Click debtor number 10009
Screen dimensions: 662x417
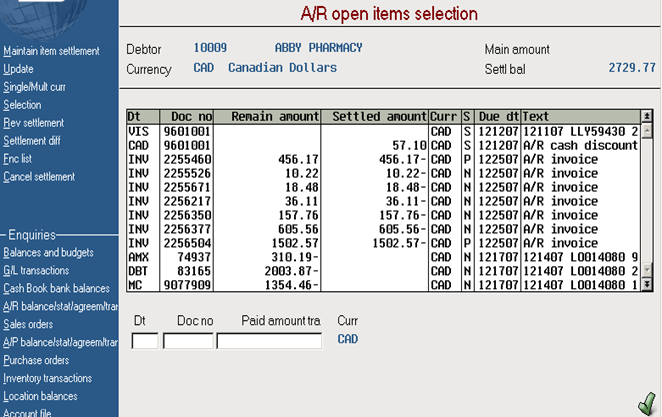(x=210, y=48)
